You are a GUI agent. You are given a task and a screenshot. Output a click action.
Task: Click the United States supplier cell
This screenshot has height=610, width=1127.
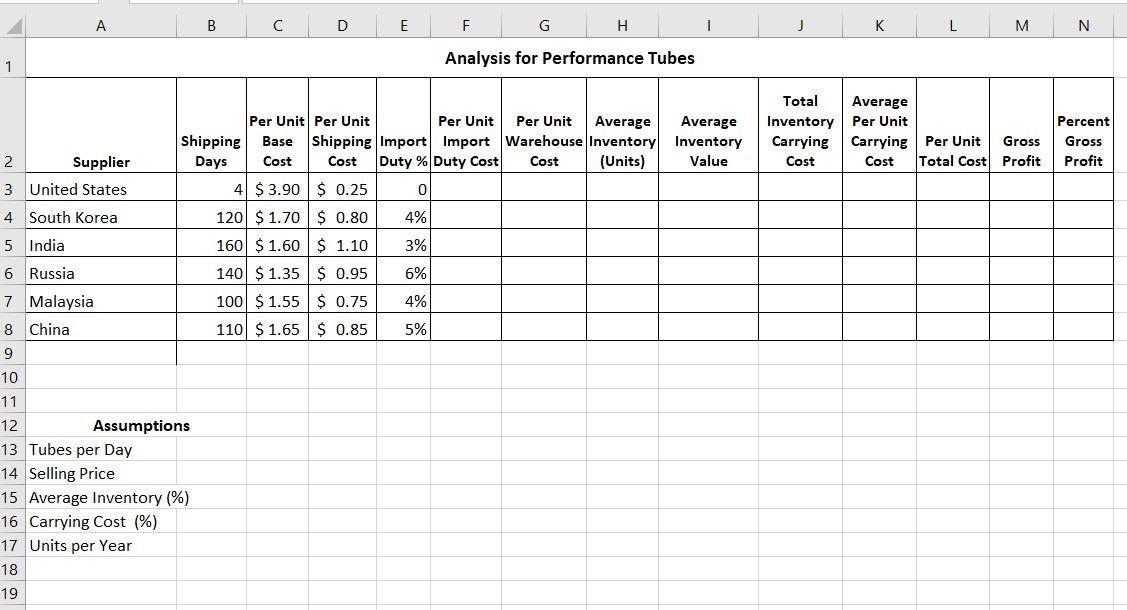(100, 189)
